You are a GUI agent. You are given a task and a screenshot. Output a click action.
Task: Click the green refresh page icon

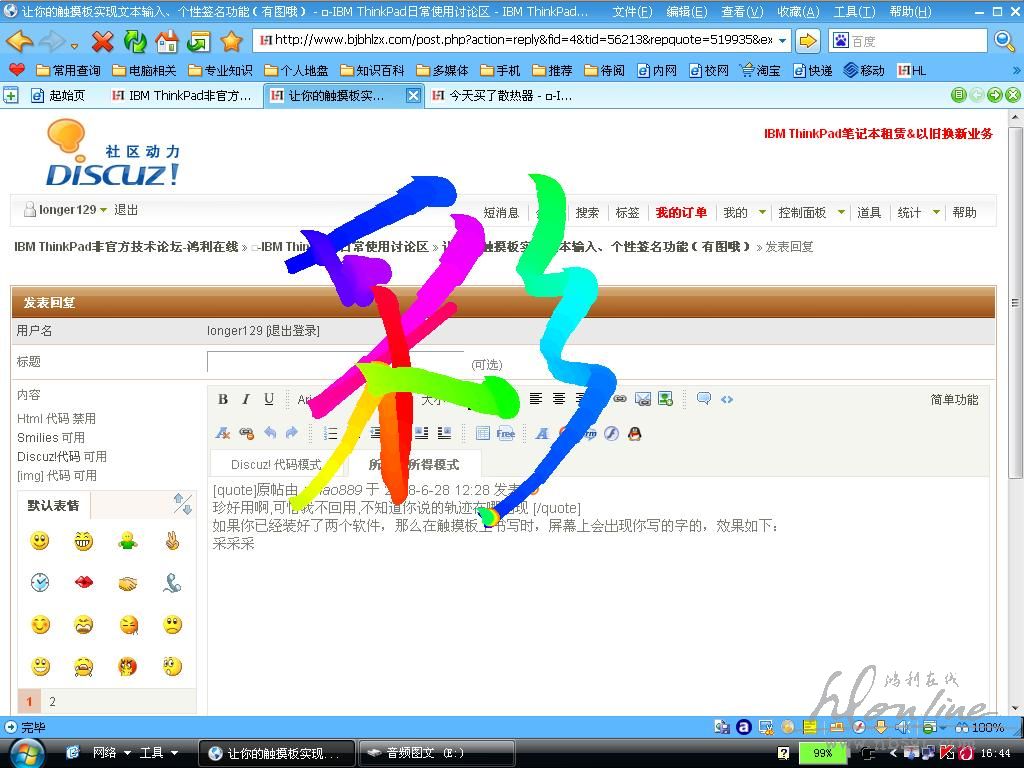click(135, 41)
